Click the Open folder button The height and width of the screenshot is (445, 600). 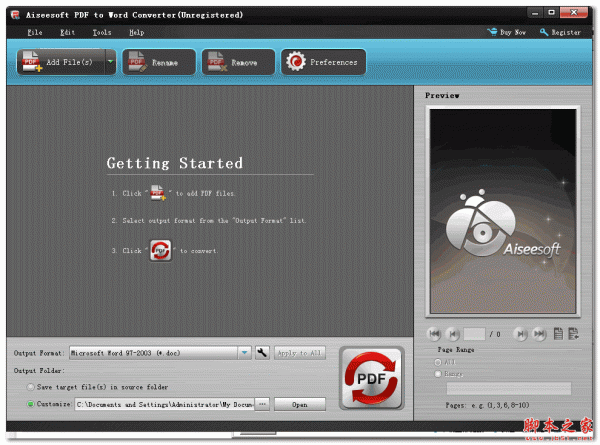tap(300, 404)
